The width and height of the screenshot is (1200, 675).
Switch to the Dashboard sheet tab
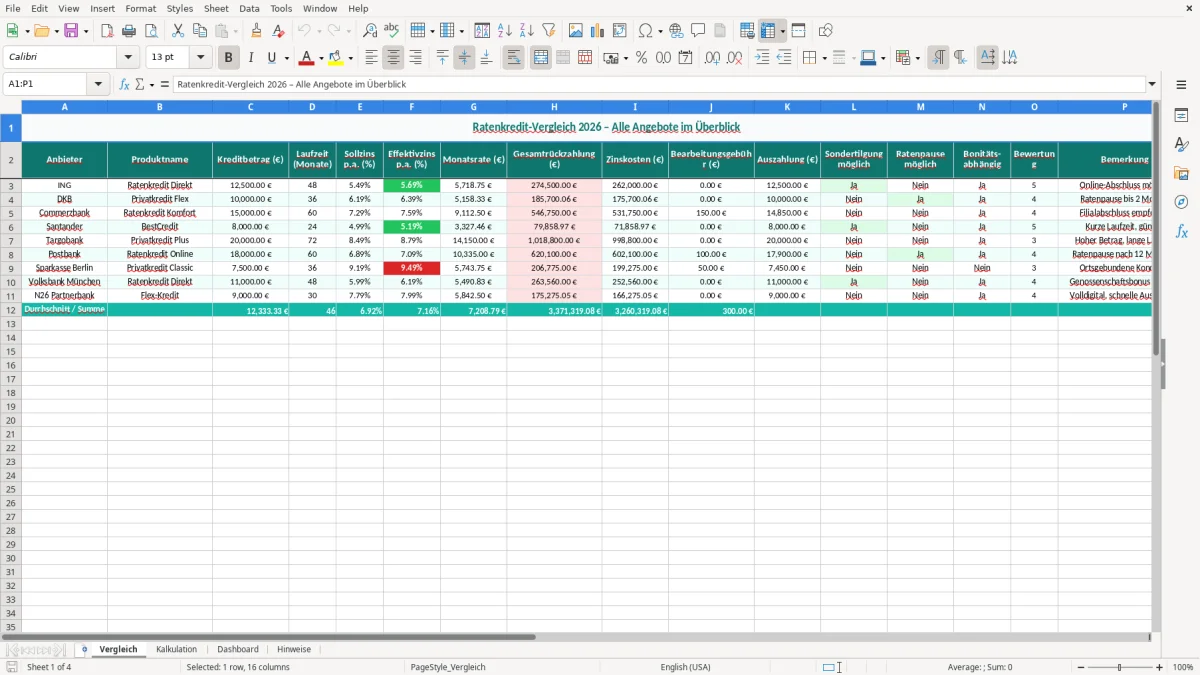click(x=238, y=649)
